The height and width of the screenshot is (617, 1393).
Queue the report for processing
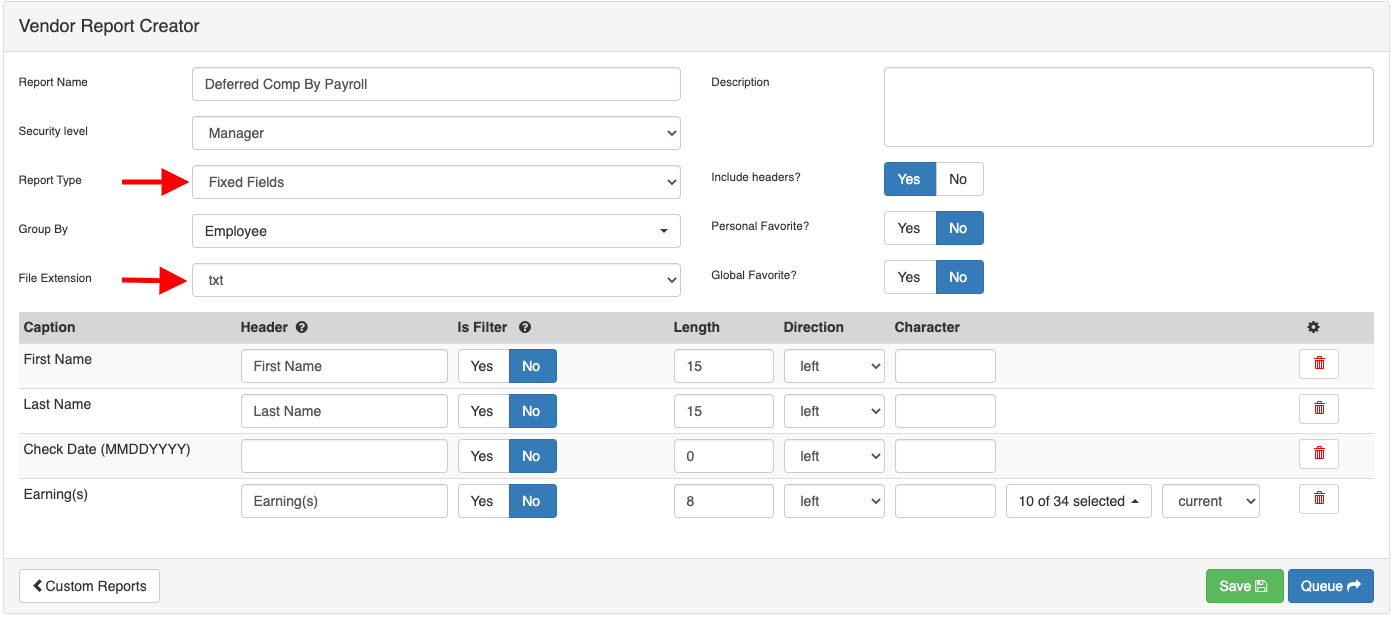click(x=1330, y=585)
